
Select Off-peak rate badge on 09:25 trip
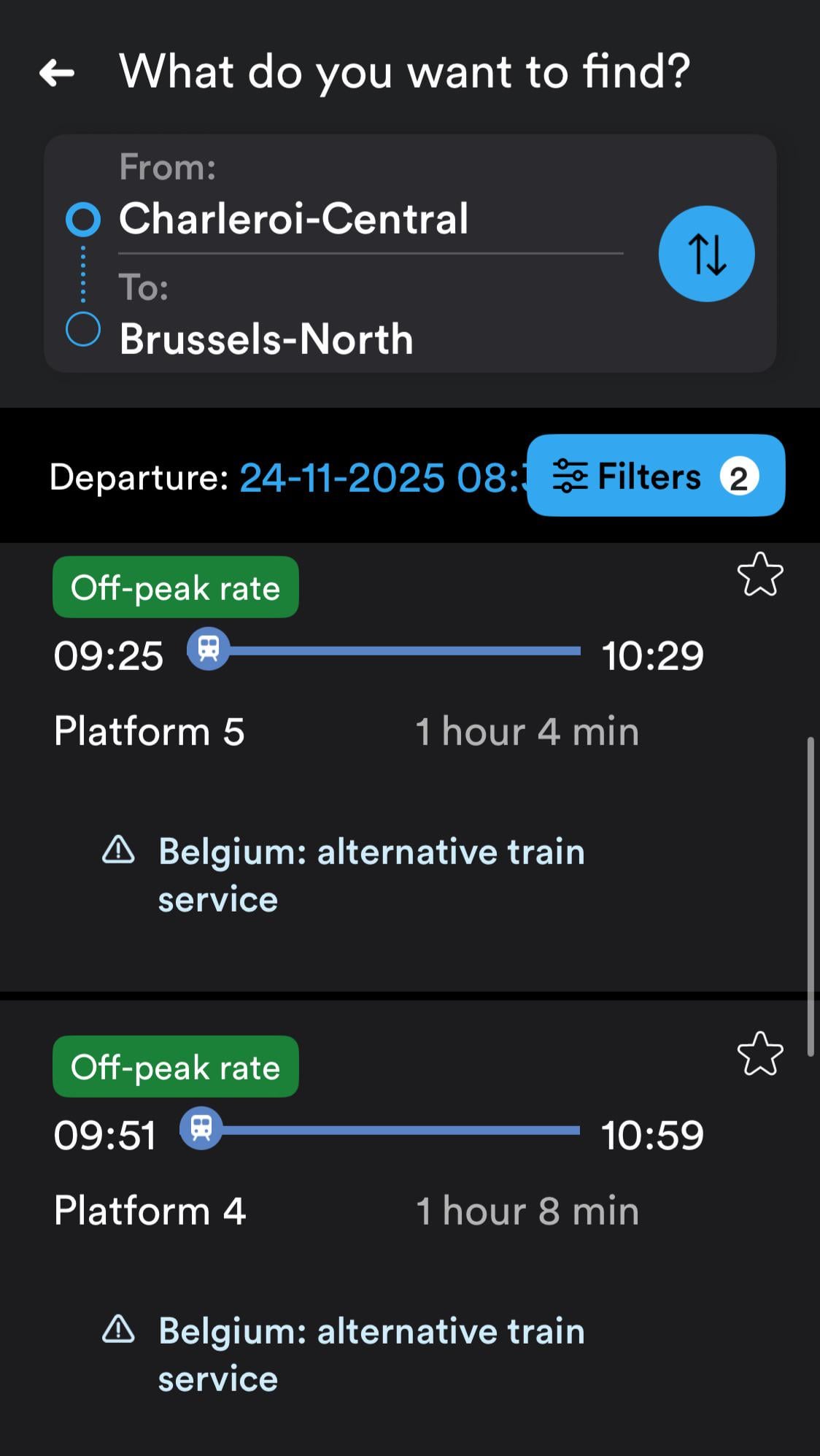[x=175, y=588]
